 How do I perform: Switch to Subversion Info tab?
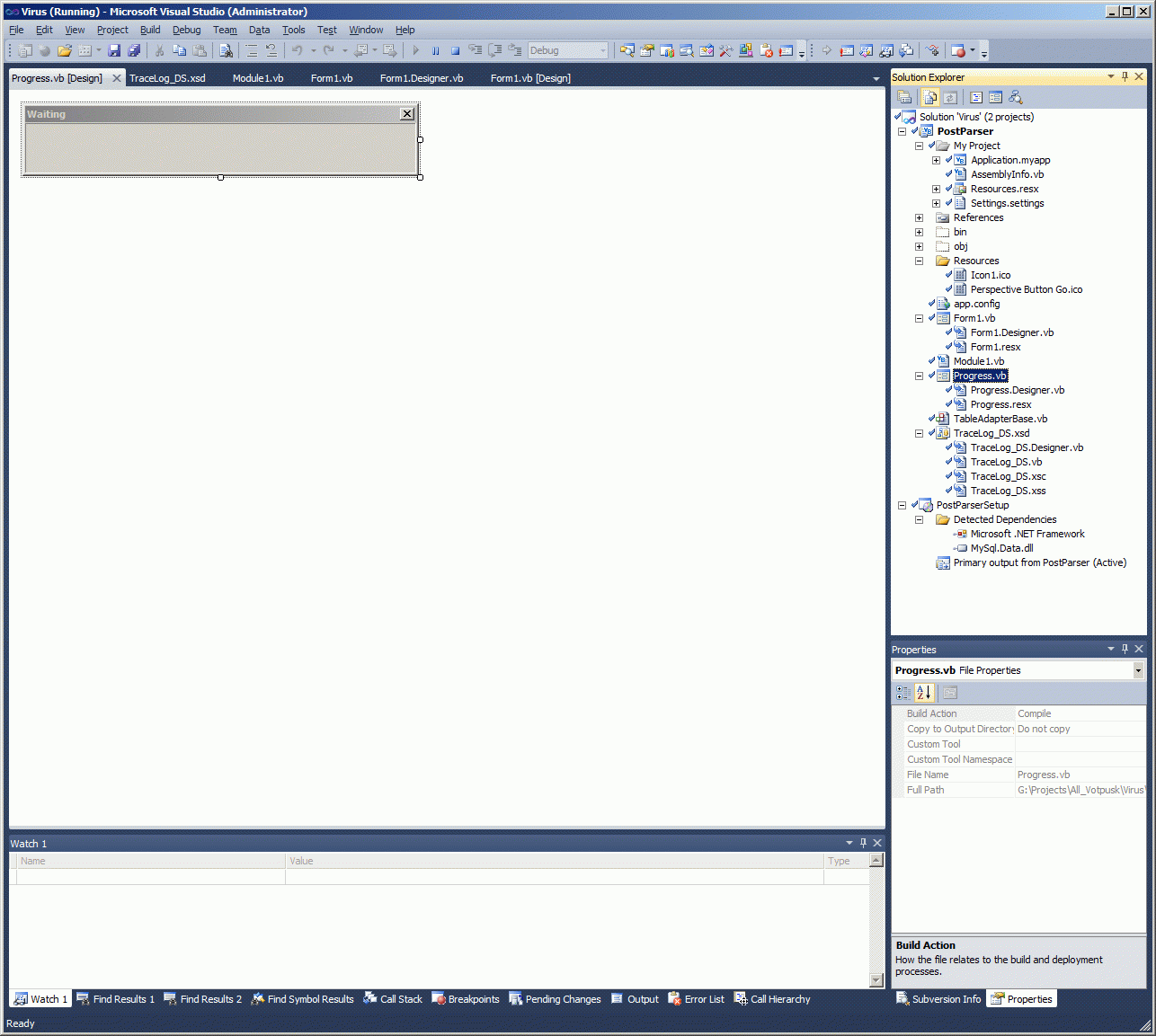tap(938, 998)
